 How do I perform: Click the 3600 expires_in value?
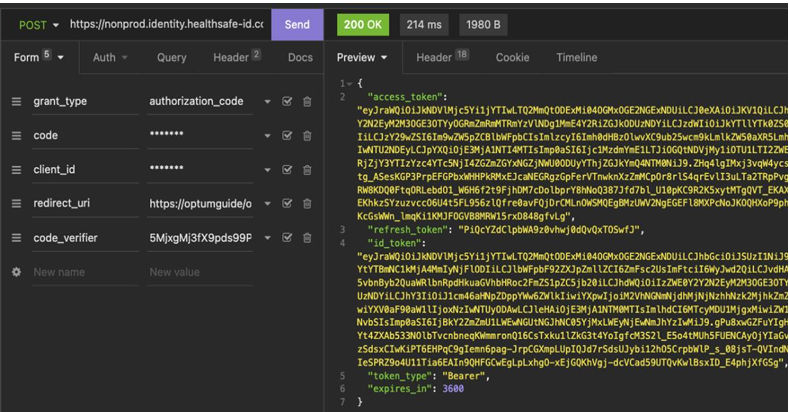(x=453, y=388)
